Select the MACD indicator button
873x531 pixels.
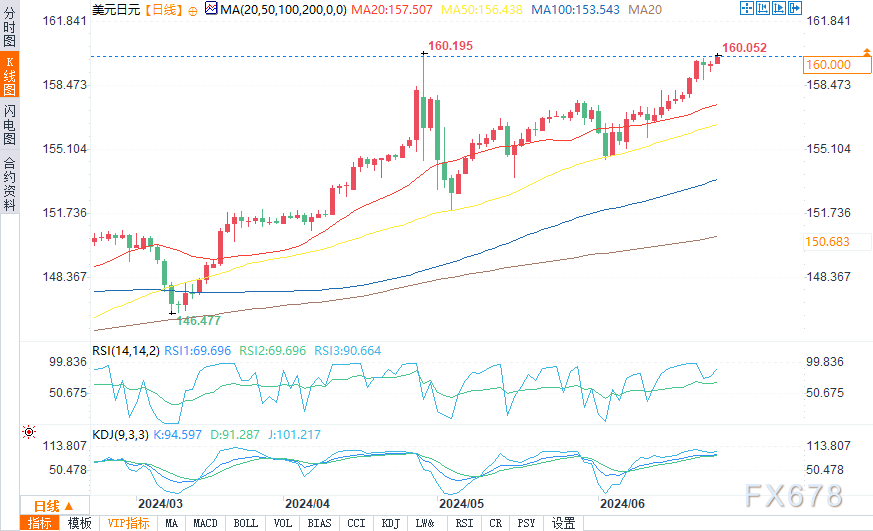coord(205,523)
